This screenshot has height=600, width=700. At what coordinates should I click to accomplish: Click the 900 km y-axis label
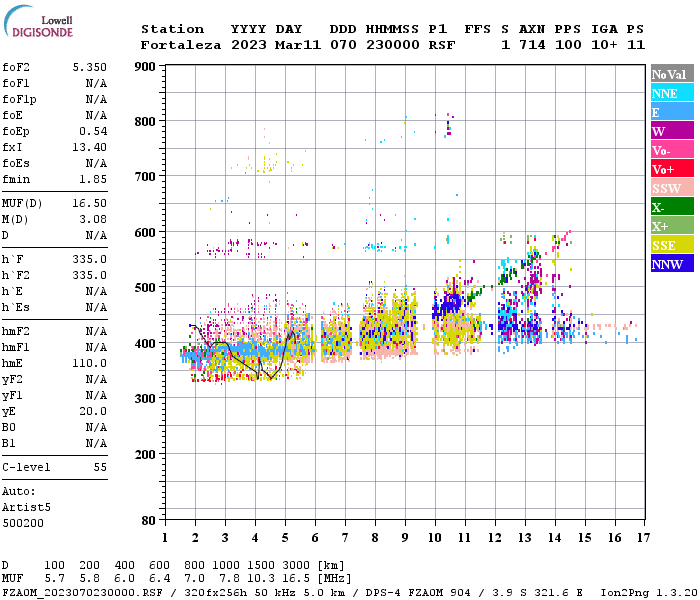coord(145,67)
